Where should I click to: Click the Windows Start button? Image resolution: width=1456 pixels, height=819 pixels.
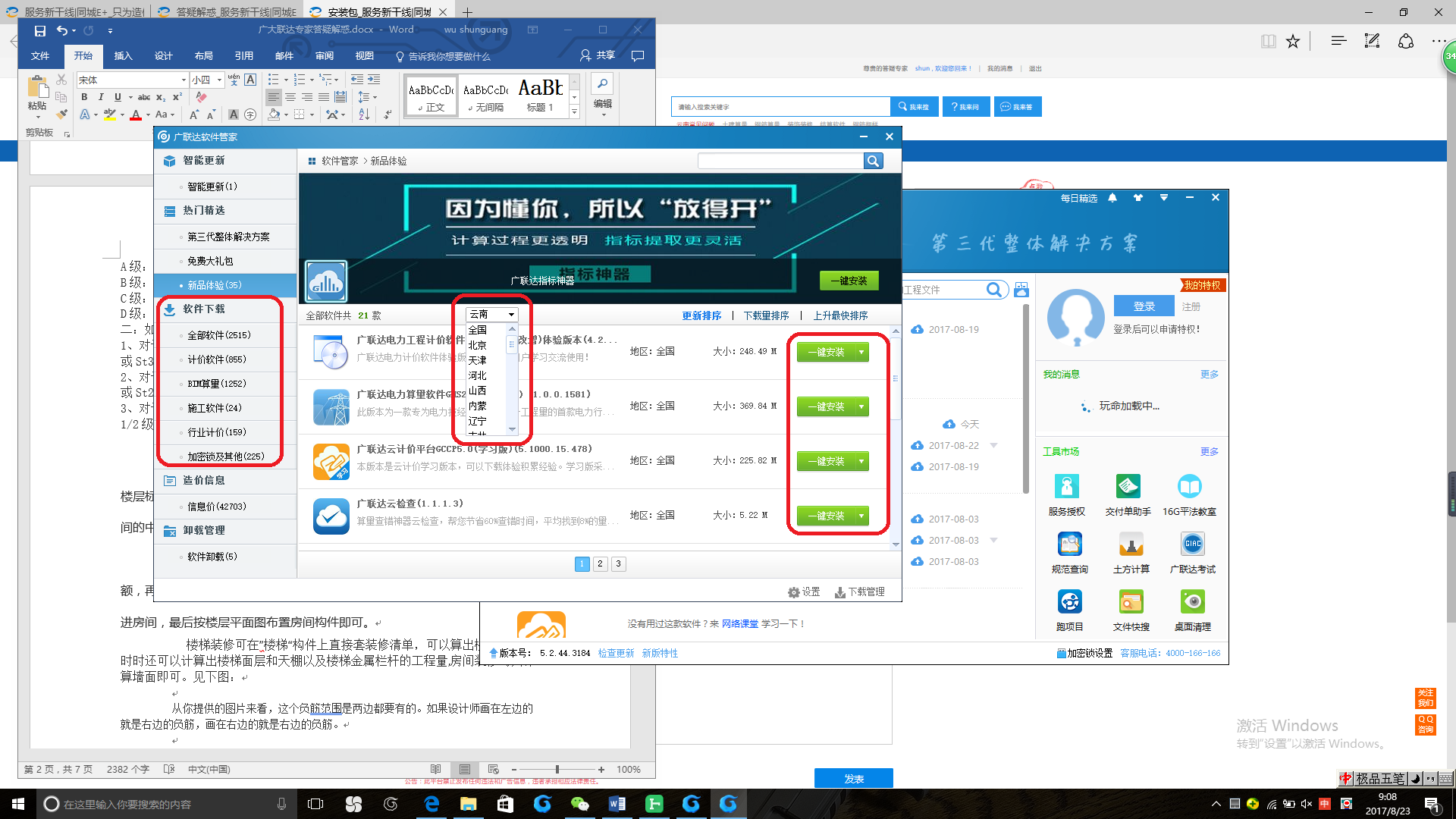[x=18, y=804]
